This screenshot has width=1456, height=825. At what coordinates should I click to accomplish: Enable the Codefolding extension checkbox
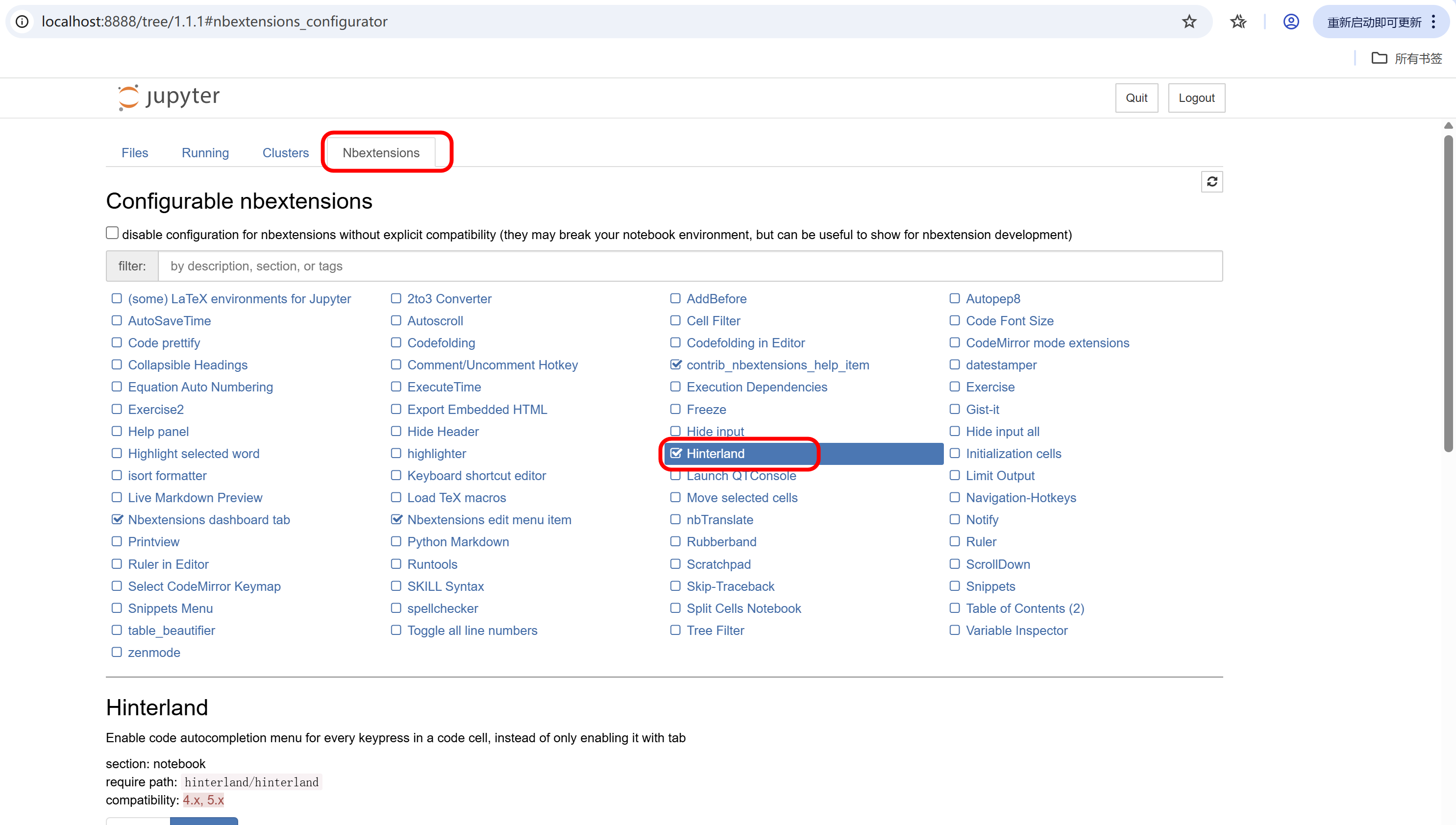(x=395, y=342)
